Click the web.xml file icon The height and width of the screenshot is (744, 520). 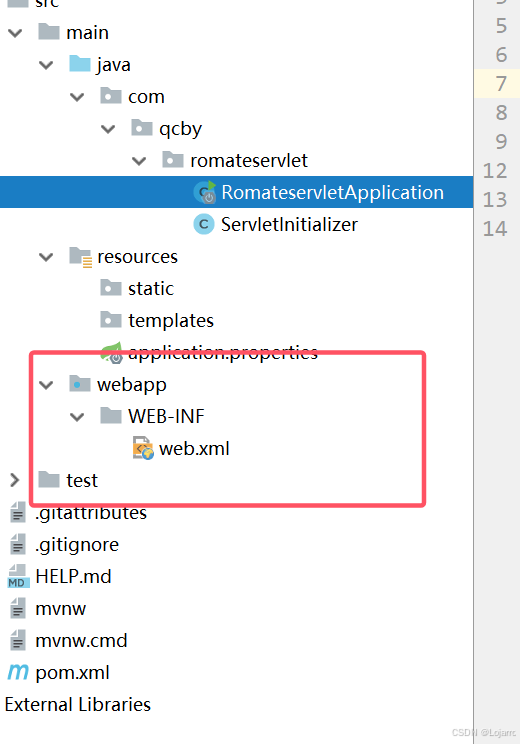click(x=143, y=448)
